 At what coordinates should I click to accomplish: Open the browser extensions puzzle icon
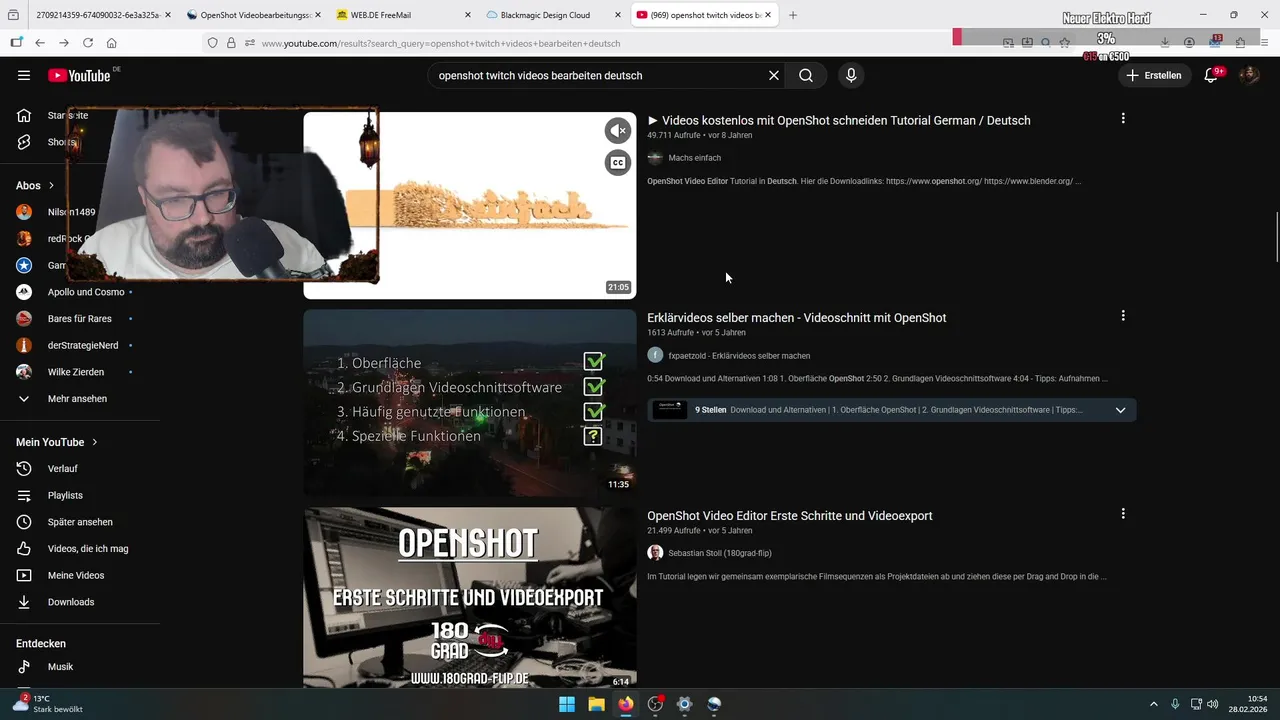coord(1240,43)
